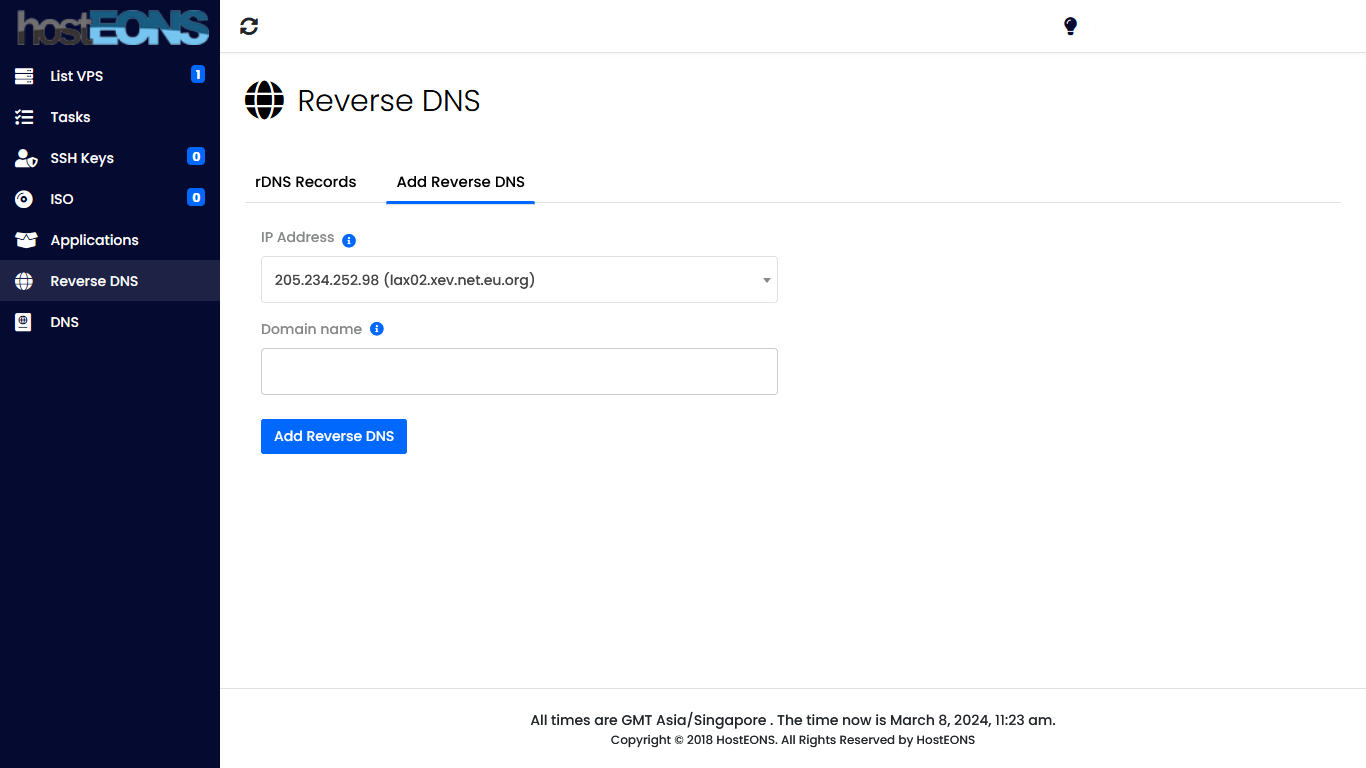
Task: Focus the Domain name input field
Action: 519,371
